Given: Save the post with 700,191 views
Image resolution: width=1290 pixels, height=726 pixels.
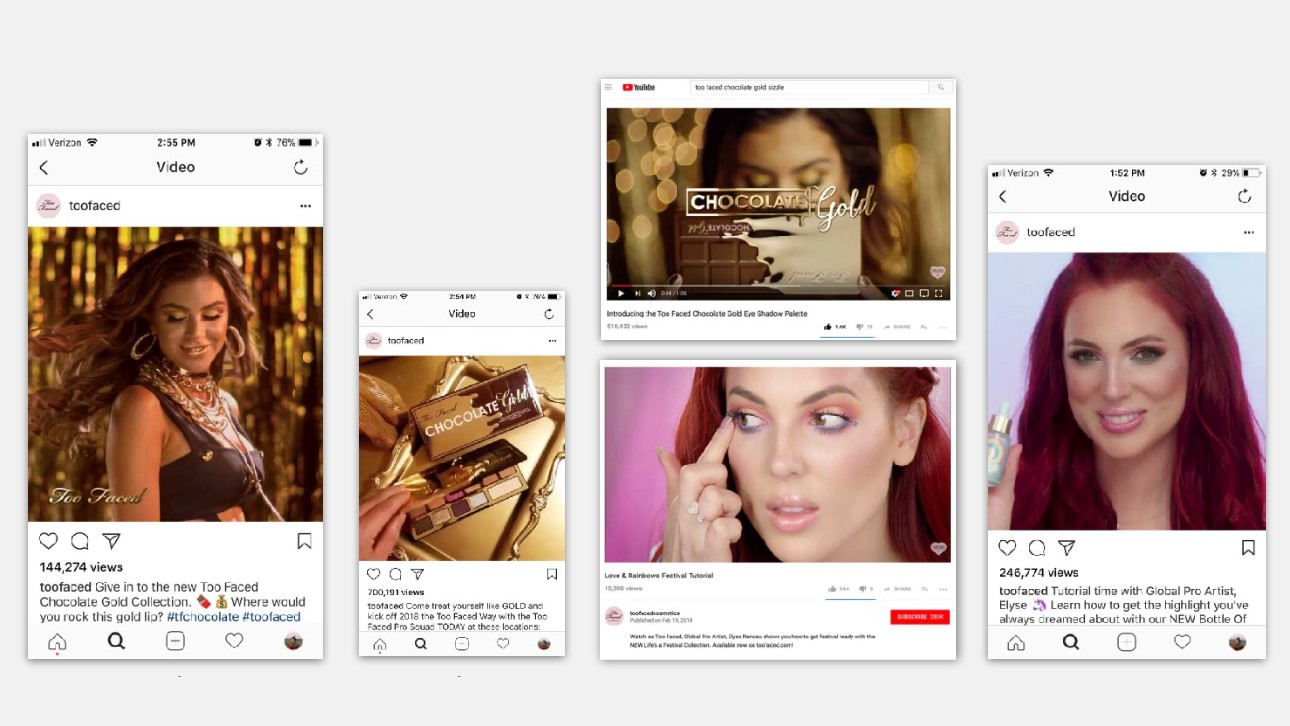Looking at the screenshot, I should 551,574.
